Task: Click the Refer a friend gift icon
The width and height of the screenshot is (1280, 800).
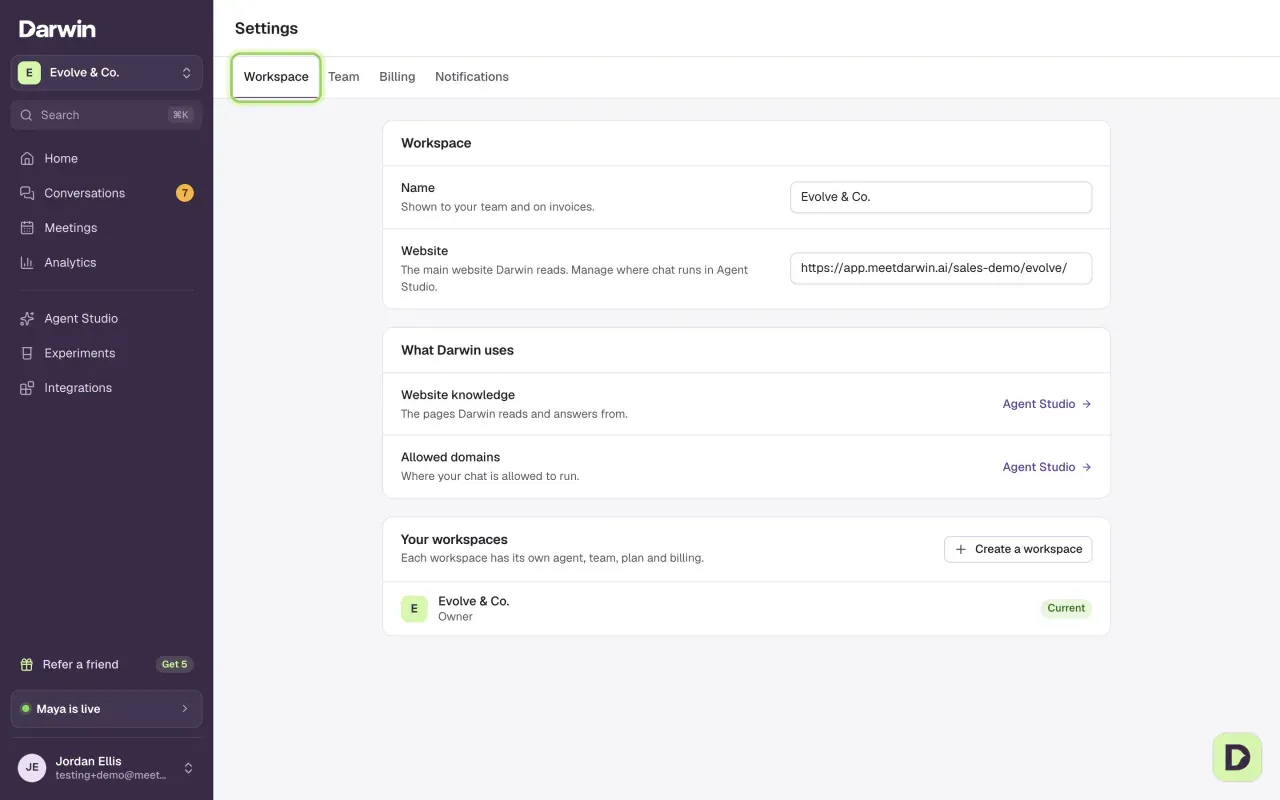Action: tap(27, 664)
